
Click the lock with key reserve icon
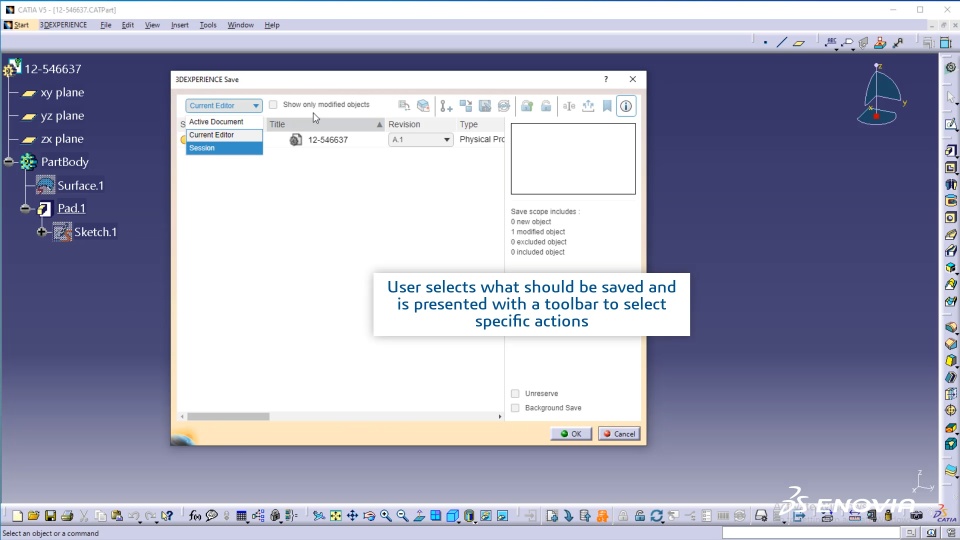527,106
